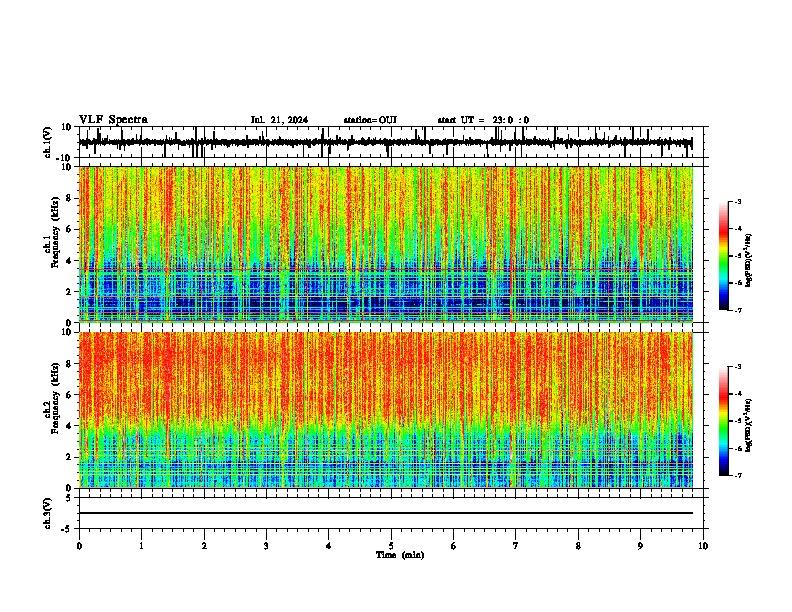
Task: Click the flat ch.3 voltage line
Action: pos(385,513)
